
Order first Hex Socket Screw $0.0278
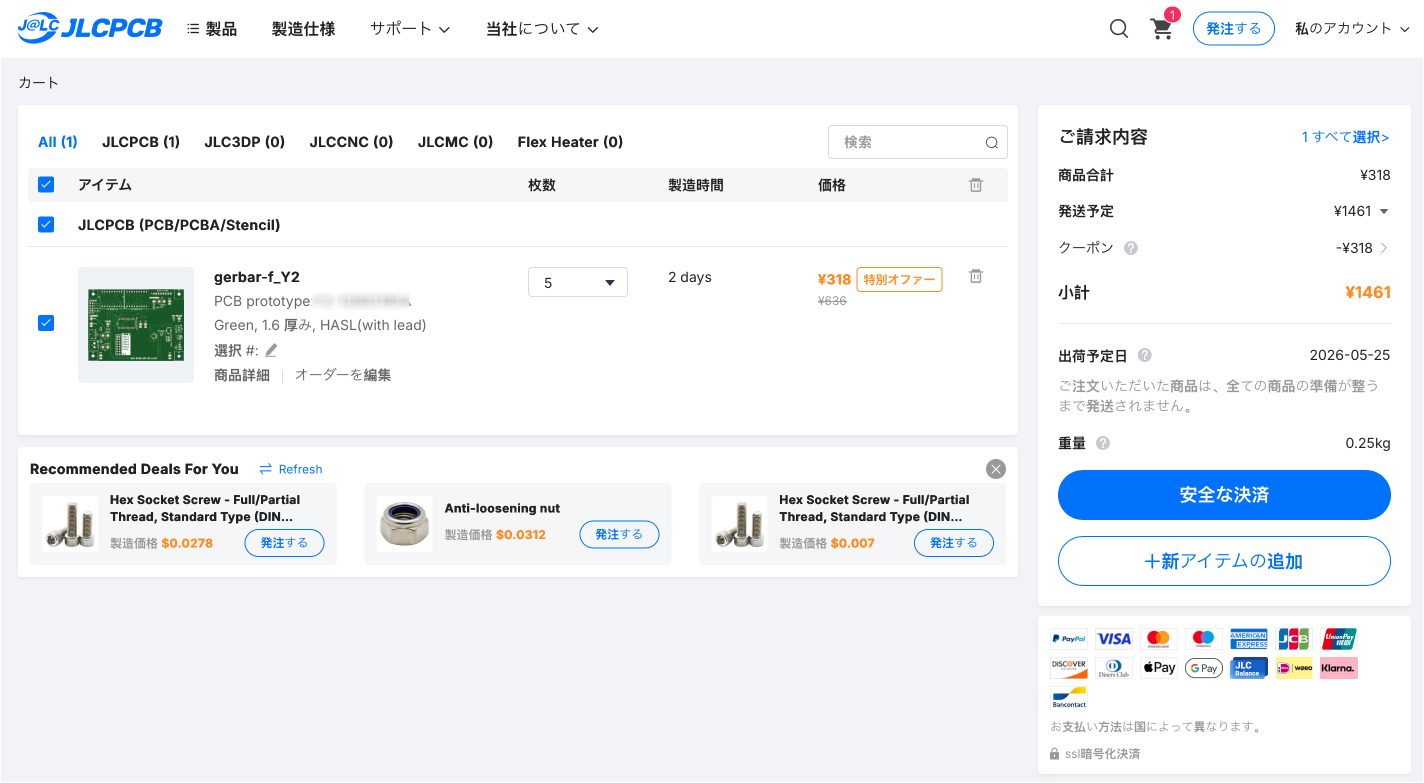(x=284, y=543)
